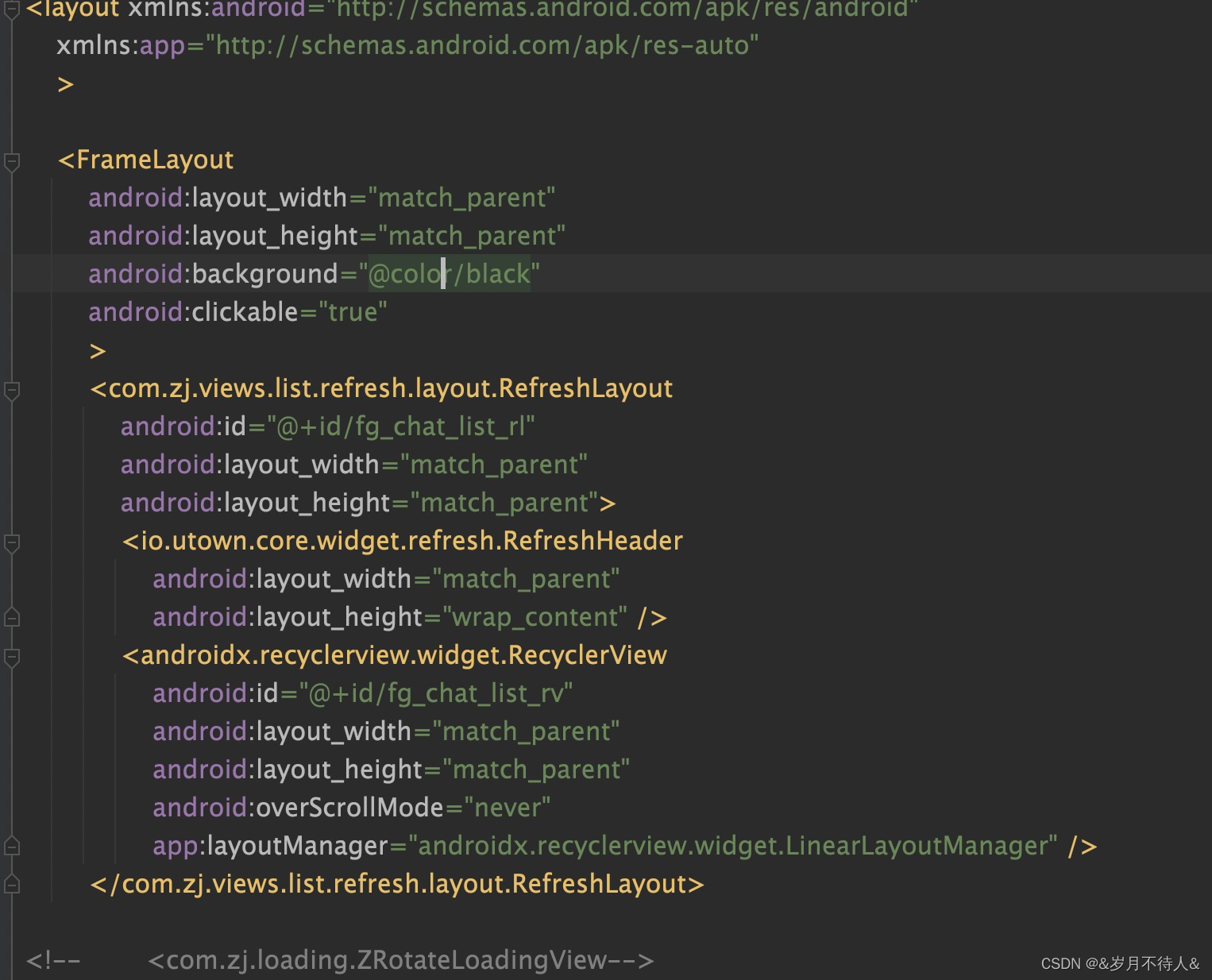Click the clickable attribute's true value
This screenshot has width=1212, height=980.
coord(353,312)
